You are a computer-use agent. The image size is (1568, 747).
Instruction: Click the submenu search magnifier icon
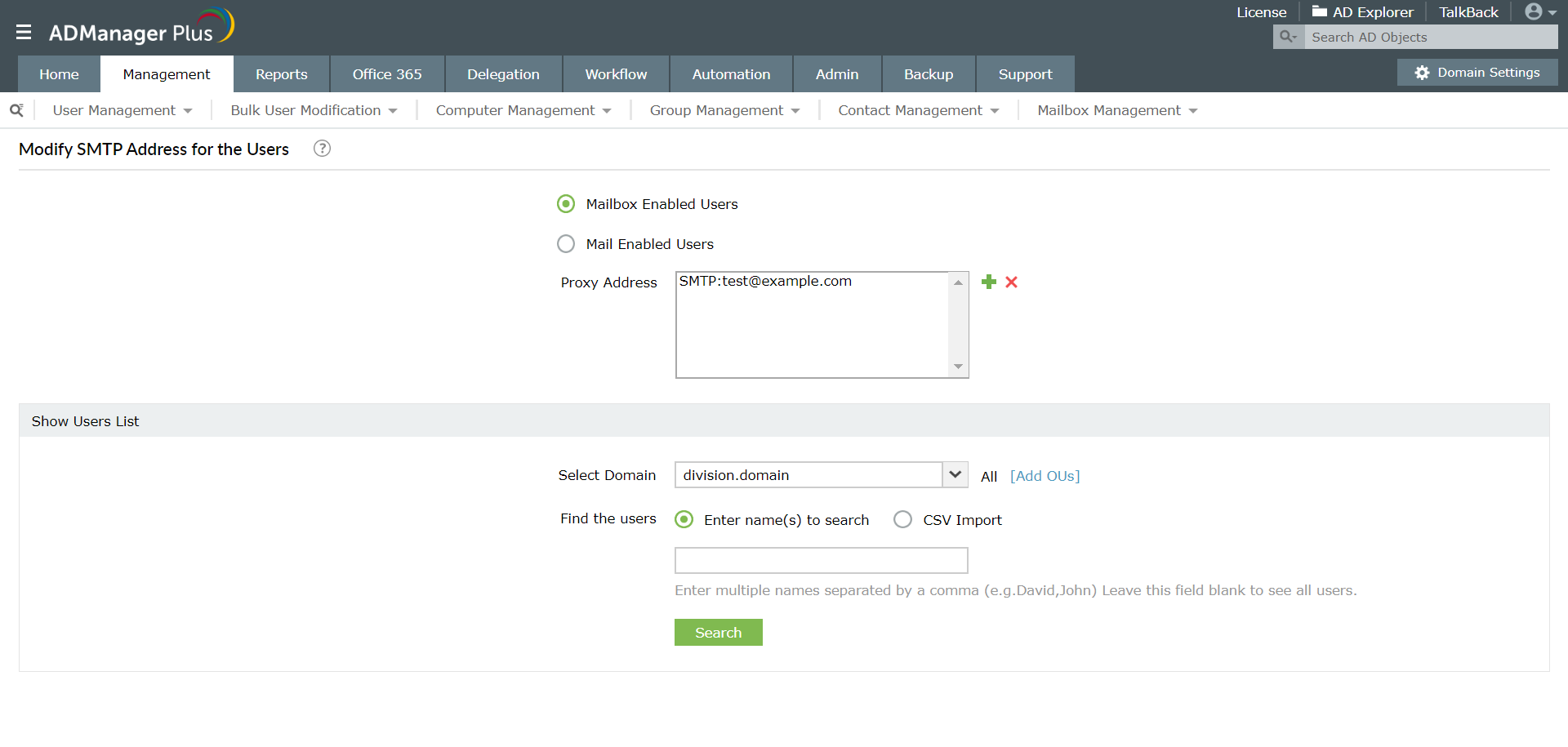coord(16,110)
